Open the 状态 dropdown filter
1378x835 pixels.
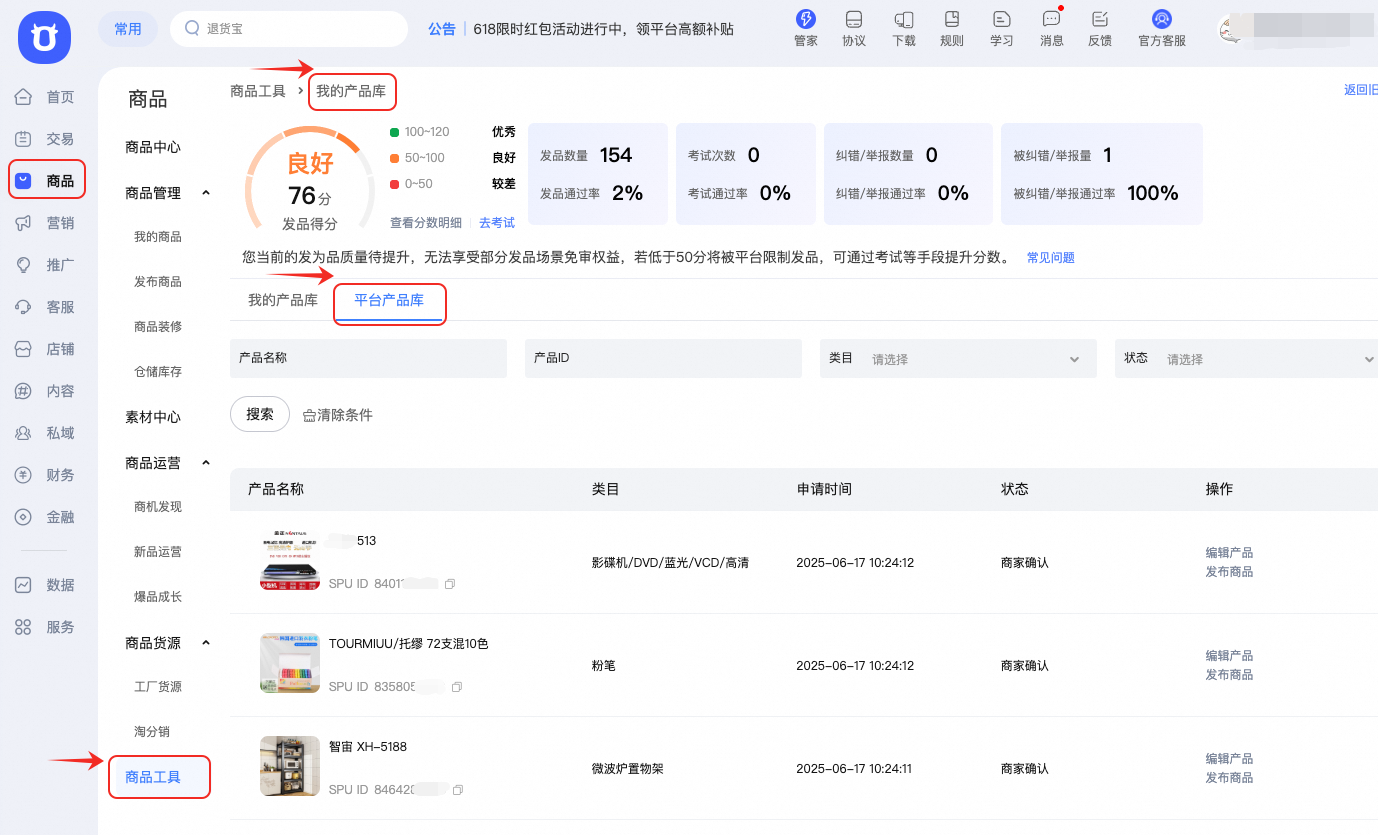(x=1246, y=359)
